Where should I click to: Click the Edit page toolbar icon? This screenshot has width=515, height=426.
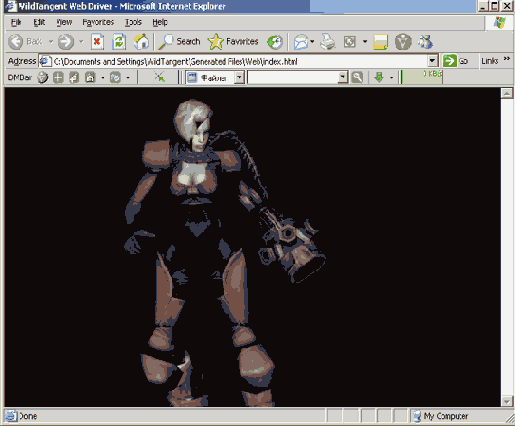(x=350, y=42)
